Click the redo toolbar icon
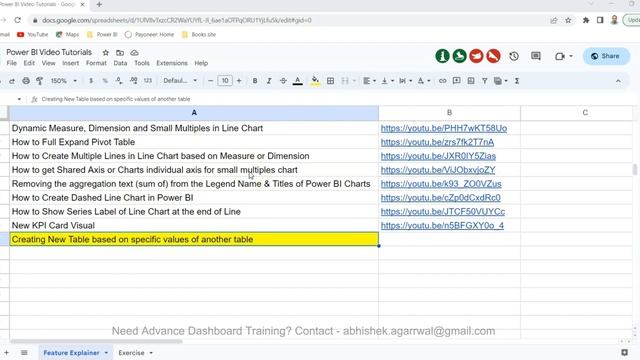Screen dimensions: 640x360 (x=12, y=81)
